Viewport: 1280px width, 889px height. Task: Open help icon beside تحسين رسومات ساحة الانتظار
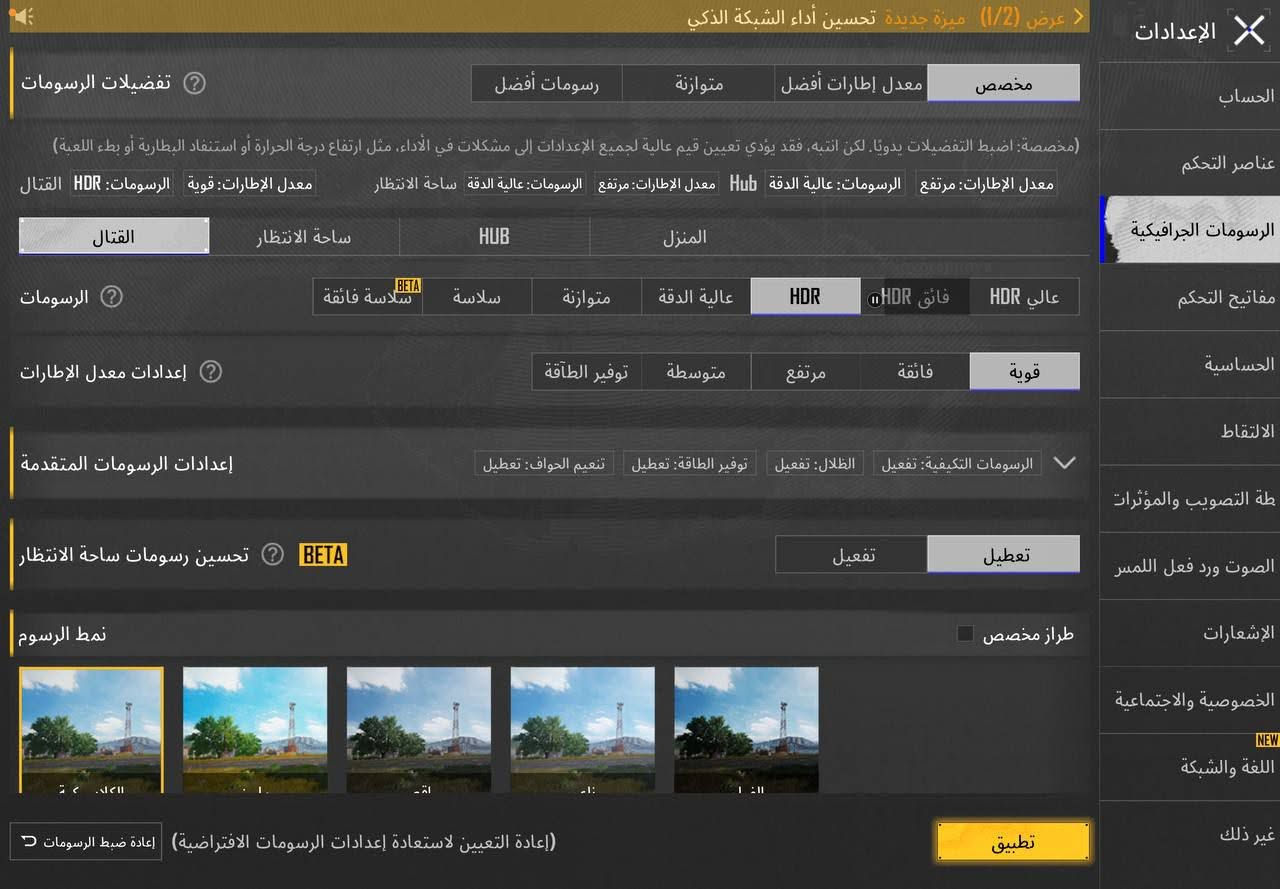click(272, 554)
